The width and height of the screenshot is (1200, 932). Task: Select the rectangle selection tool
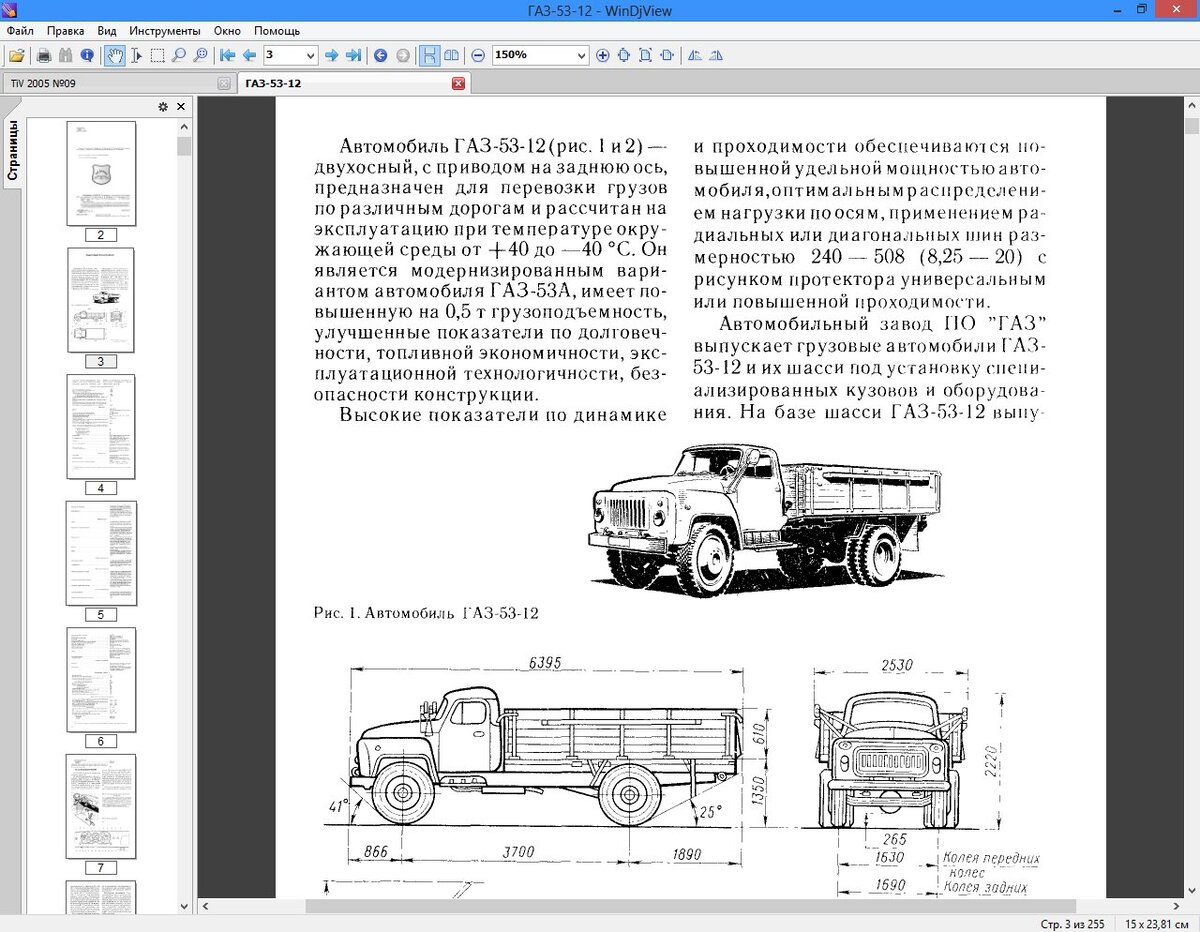(157, 56)
